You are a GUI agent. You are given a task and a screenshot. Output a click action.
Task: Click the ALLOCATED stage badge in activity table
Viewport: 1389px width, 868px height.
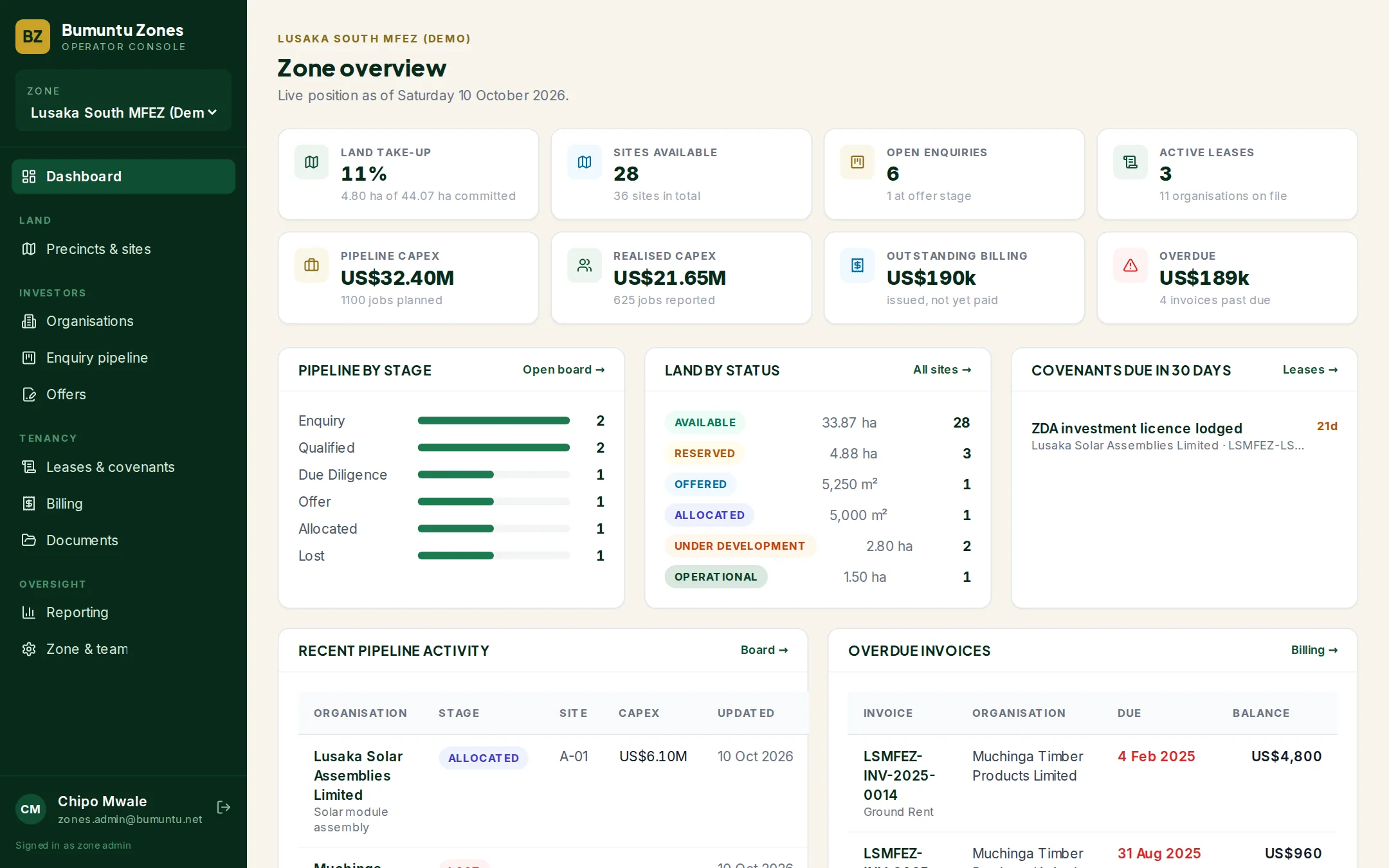484,758
